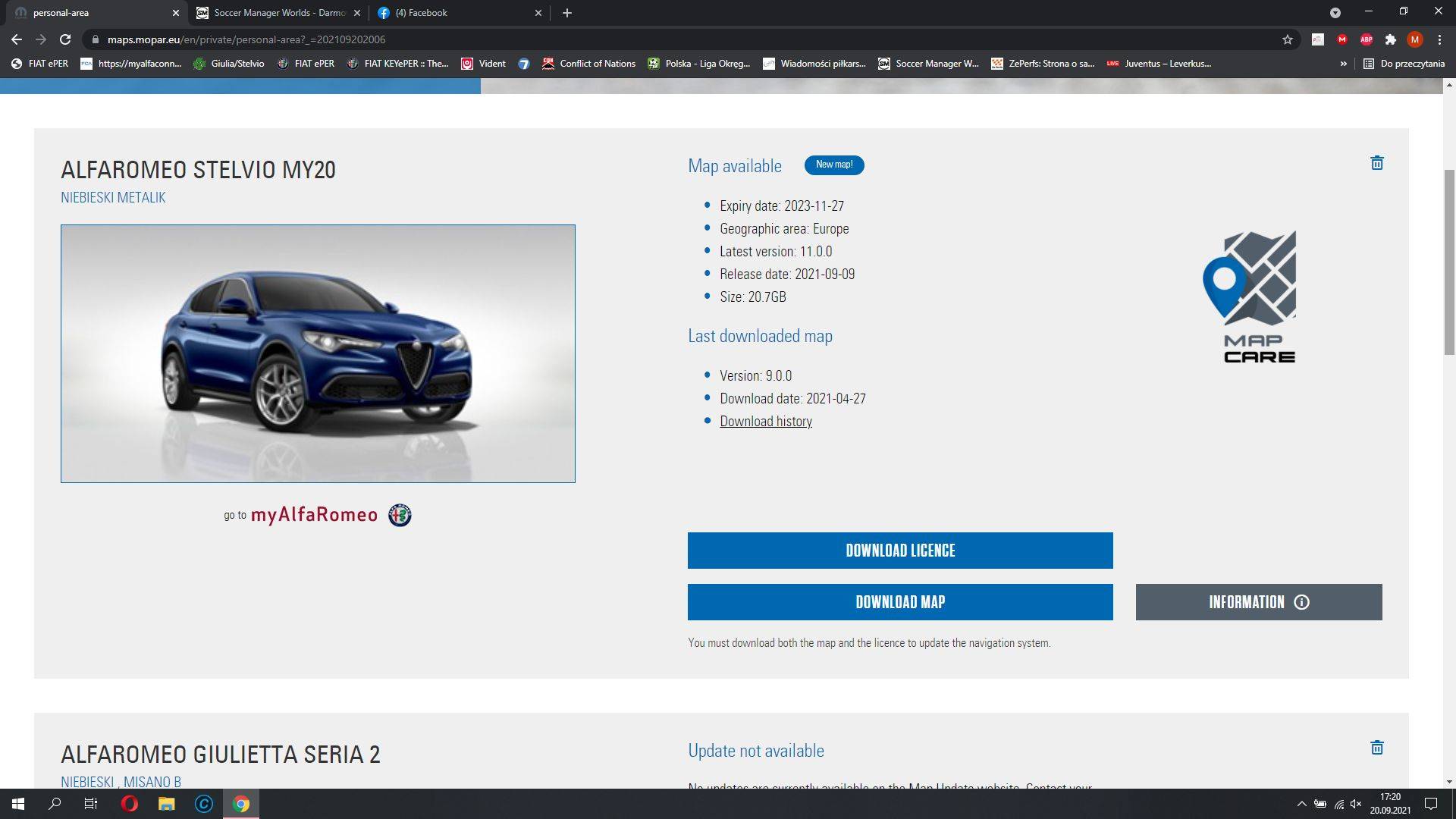Show hidden system tray icons
Screen dimensions: 1456x819
point(1301,804)
